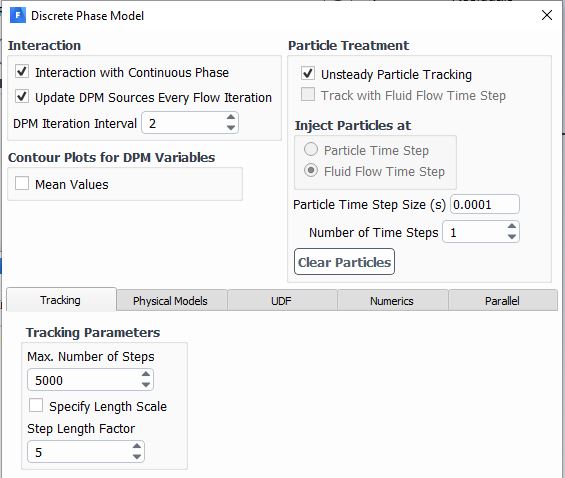
Task: Click the Fluent app icon in title bar
Action: coord(18,15)
